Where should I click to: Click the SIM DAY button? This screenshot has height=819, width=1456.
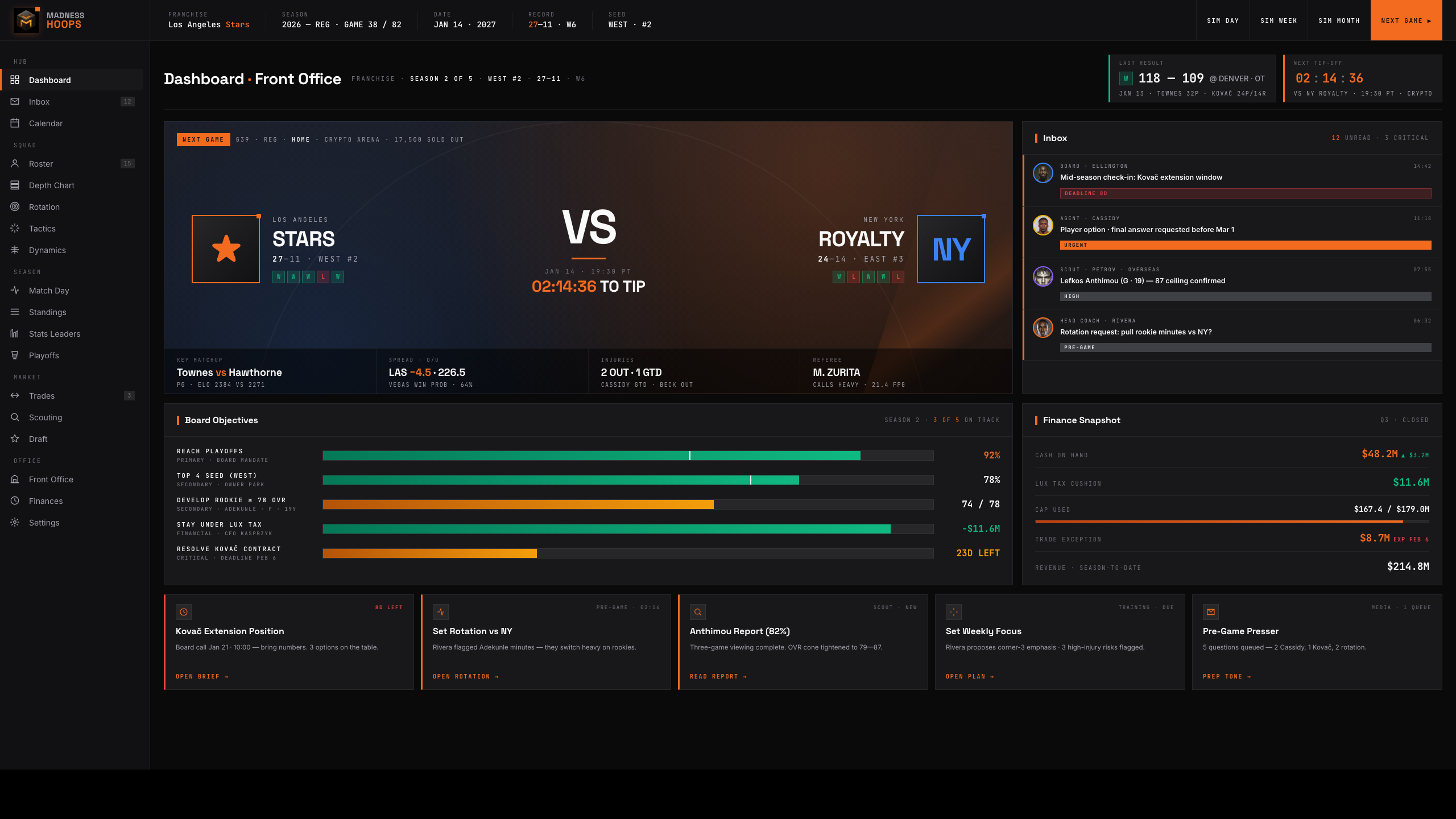point(1223,20)
